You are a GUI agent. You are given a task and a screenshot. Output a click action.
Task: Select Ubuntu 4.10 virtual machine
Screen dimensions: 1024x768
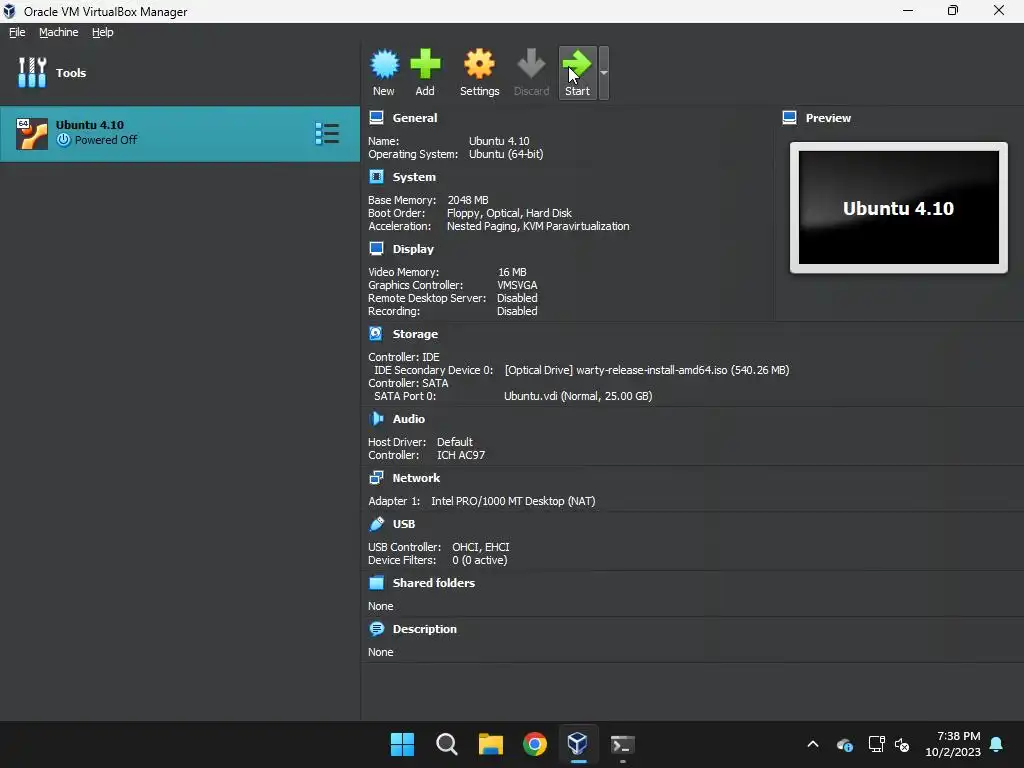point(180,133)
